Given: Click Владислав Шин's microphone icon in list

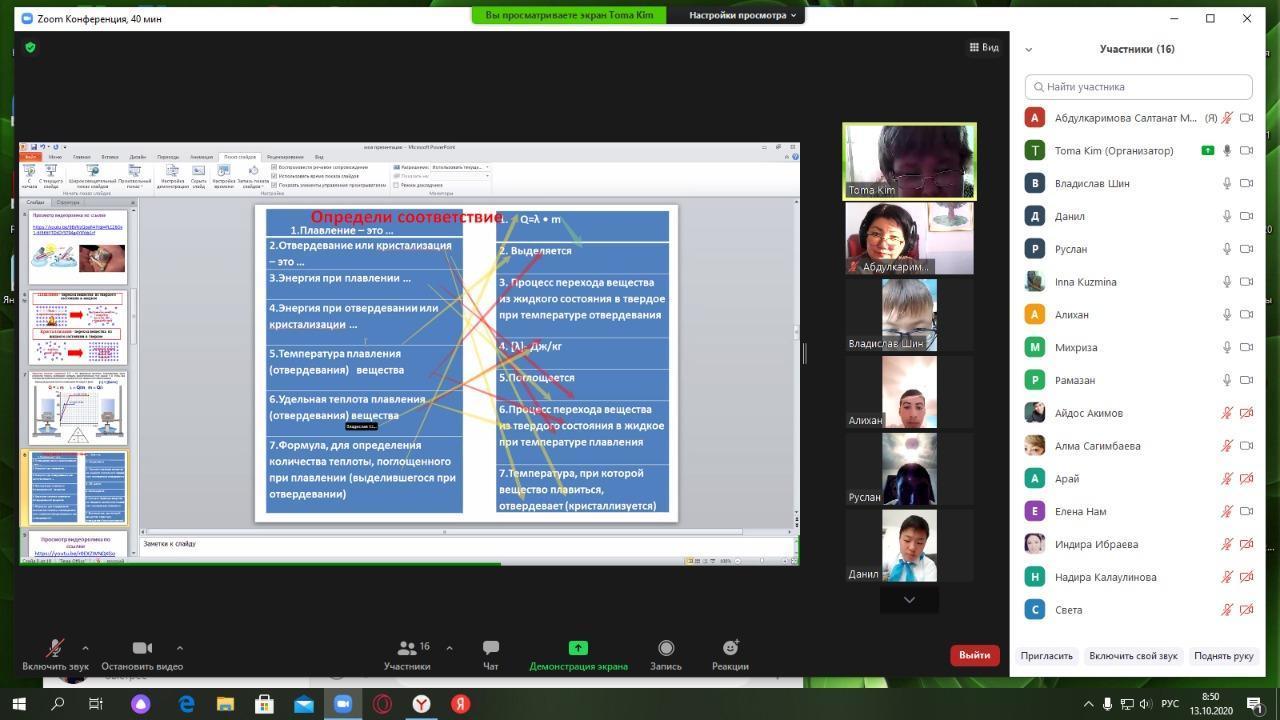Looking at the screenshot, I should pyautogui.click(x=1227, y=183).
